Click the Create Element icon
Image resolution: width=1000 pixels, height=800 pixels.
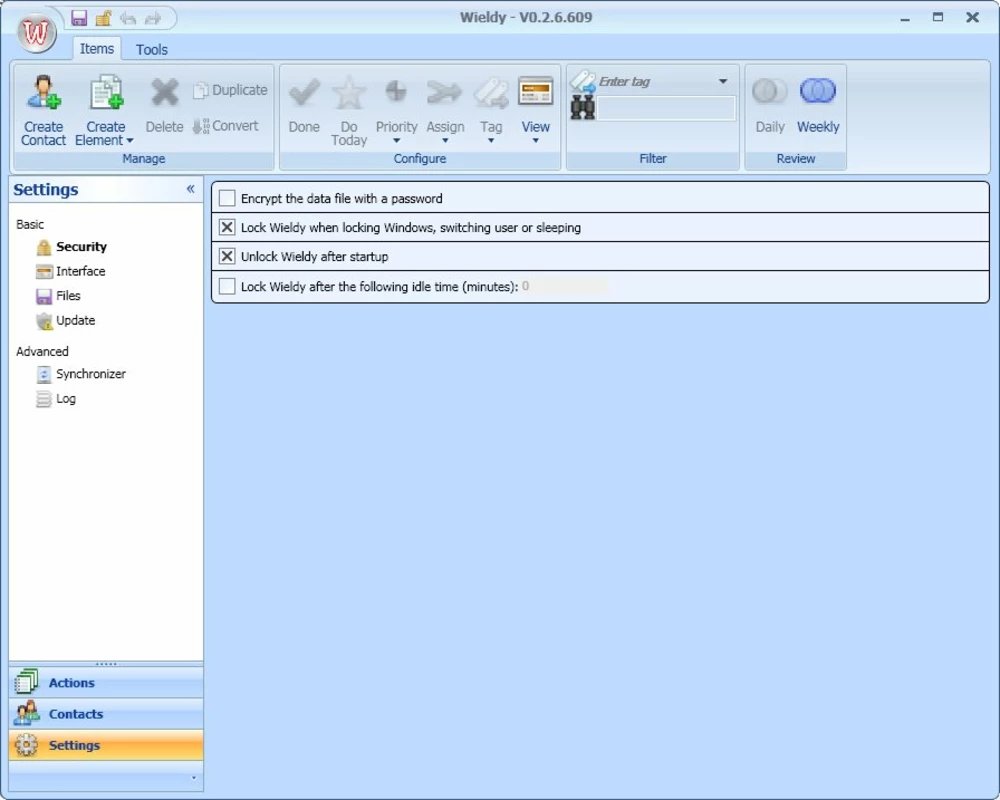[106, 93]
